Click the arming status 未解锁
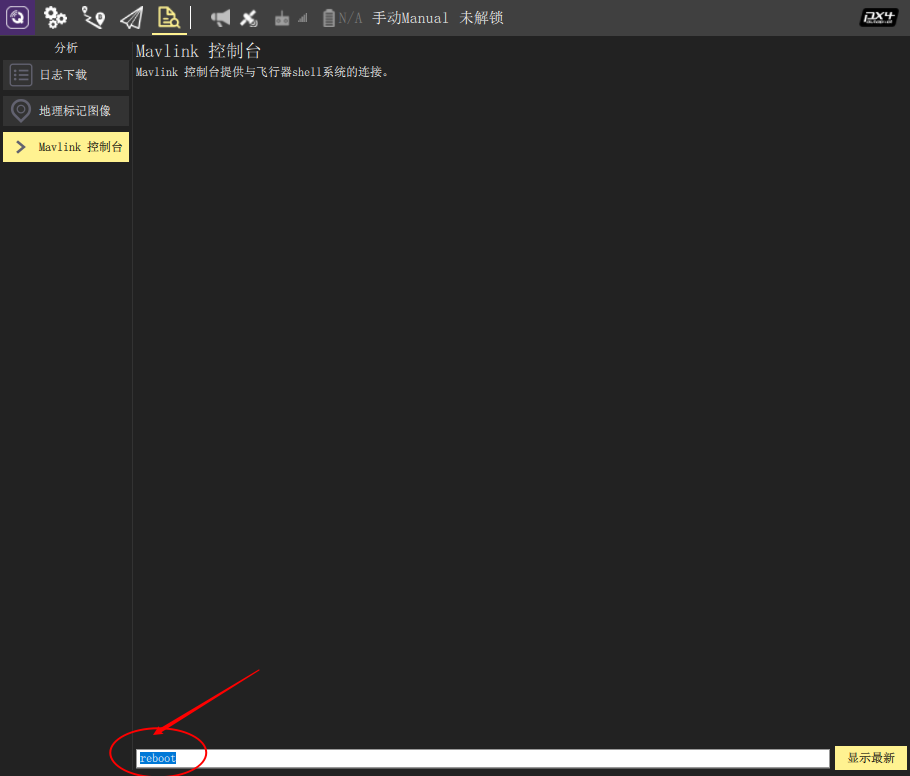Viewport: 910px width, 776px height. click(x=481, y=18)
